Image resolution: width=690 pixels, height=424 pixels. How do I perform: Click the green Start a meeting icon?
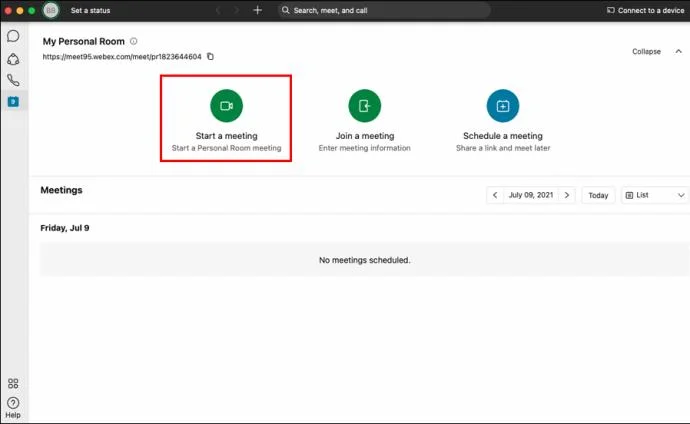pyautogui.click(x=226, y=106)
